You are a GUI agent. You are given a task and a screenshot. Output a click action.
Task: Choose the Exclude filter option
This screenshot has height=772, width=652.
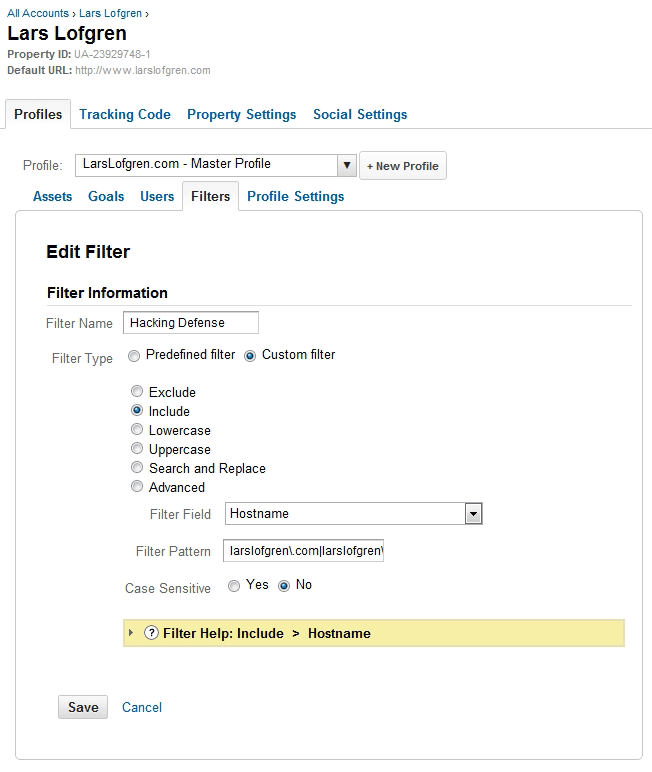pos(137,391)
